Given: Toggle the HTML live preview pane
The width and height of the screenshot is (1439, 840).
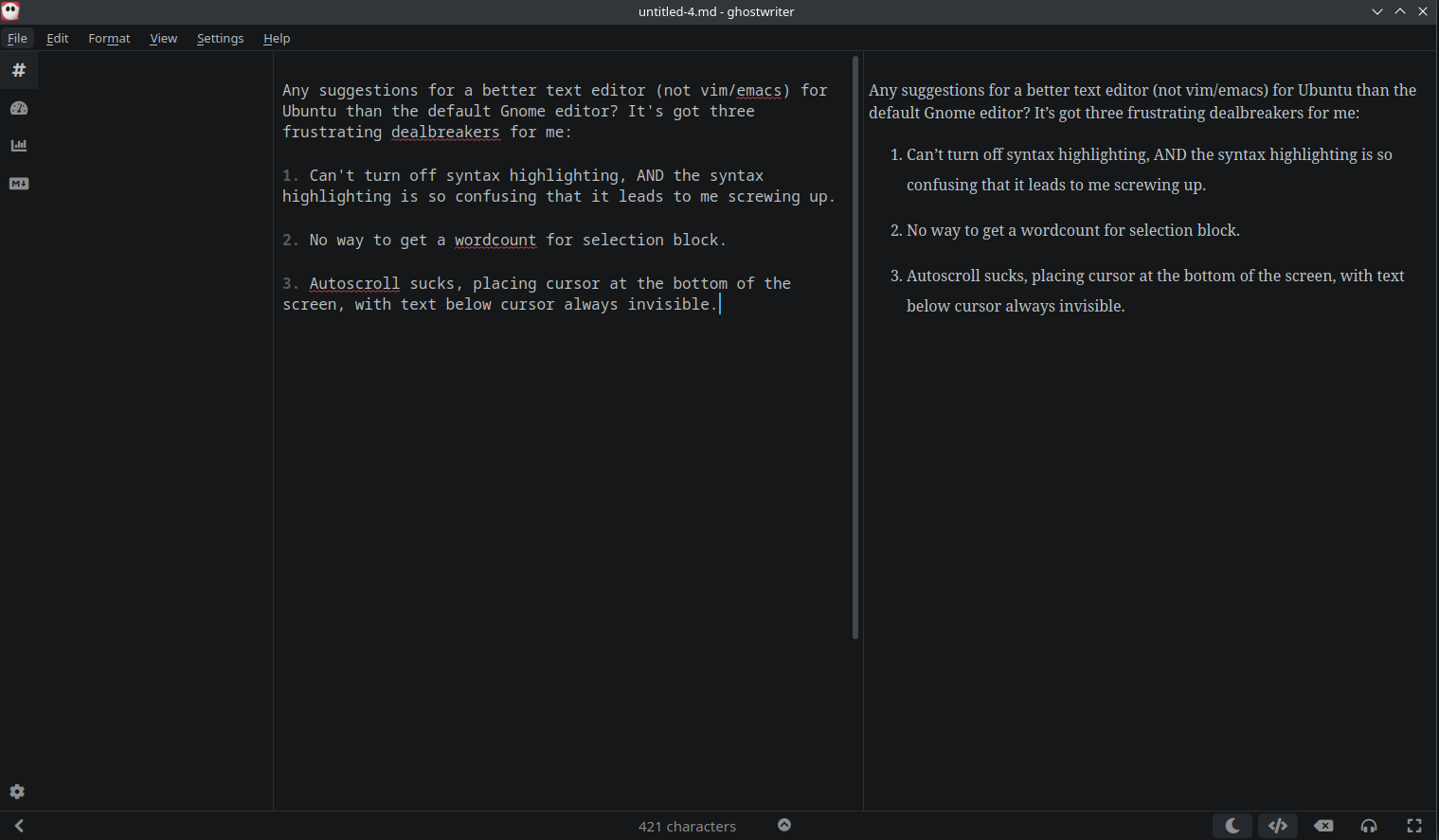Looking at the screenshot, I should [1278, 826].
